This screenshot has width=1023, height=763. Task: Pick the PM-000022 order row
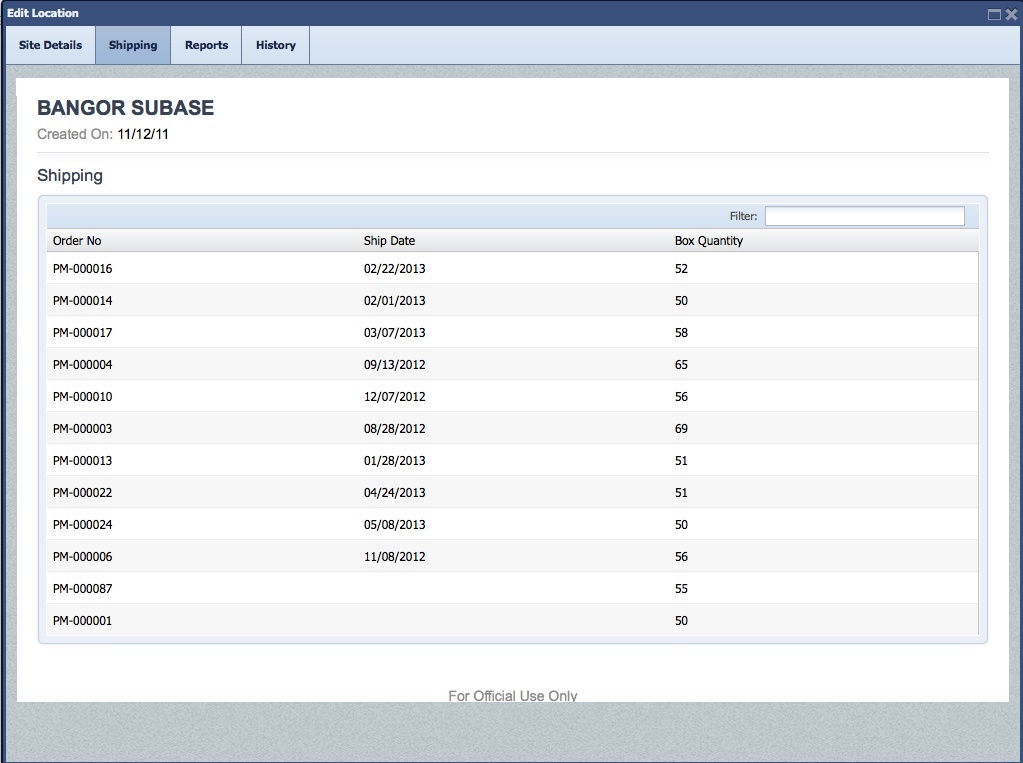coord(83,493)
